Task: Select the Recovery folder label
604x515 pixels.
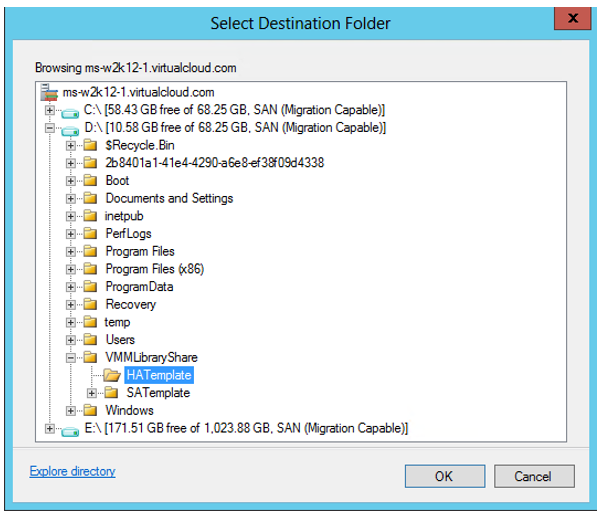Action: (x=131, y=304)
